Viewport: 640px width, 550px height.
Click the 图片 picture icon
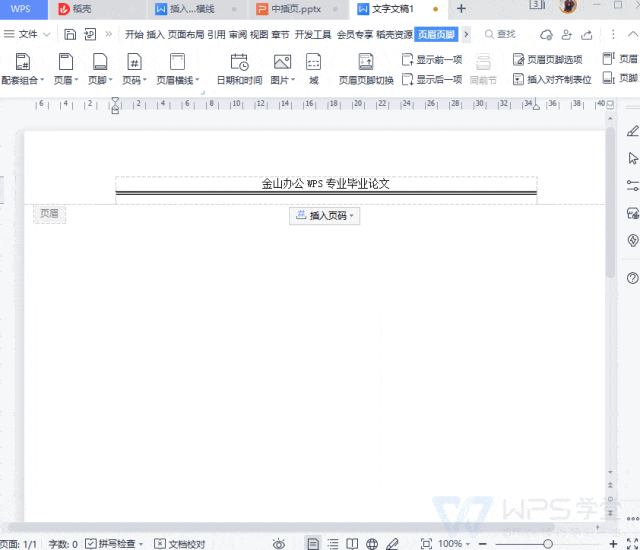(282, 62)
